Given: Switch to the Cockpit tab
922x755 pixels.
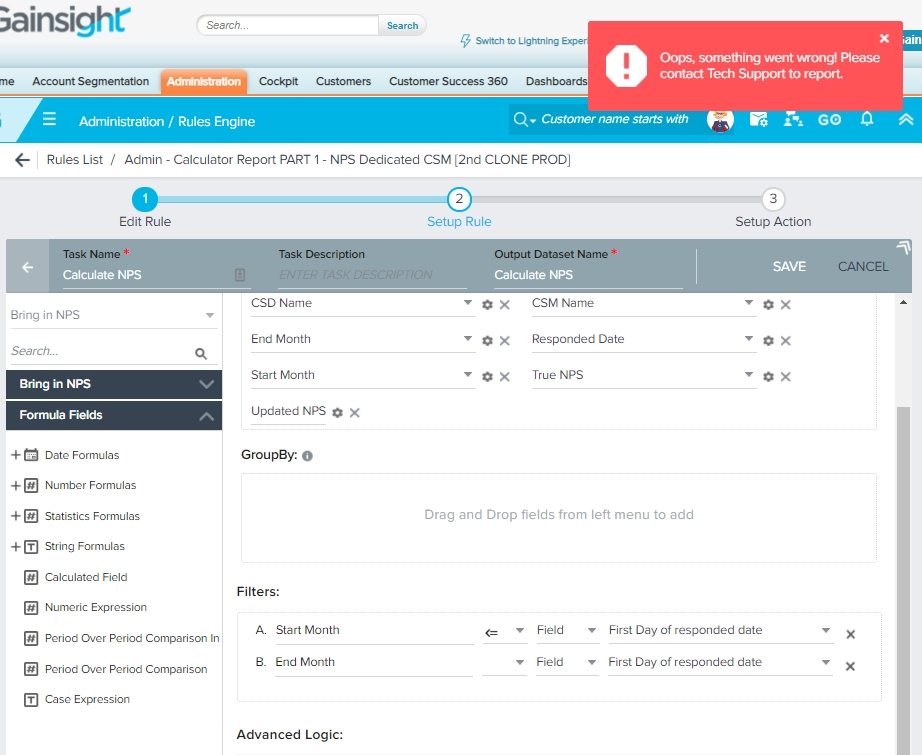Looking at the screenshot, I should click(x=278, y=81).
